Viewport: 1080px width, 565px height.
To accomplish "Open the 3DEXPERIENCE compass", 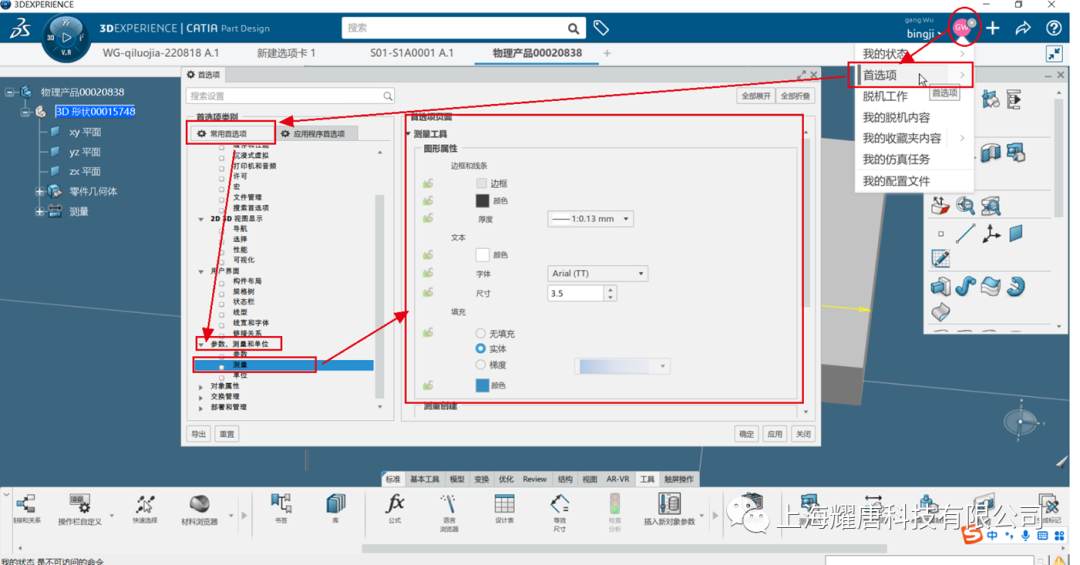I will pos(66,38).
